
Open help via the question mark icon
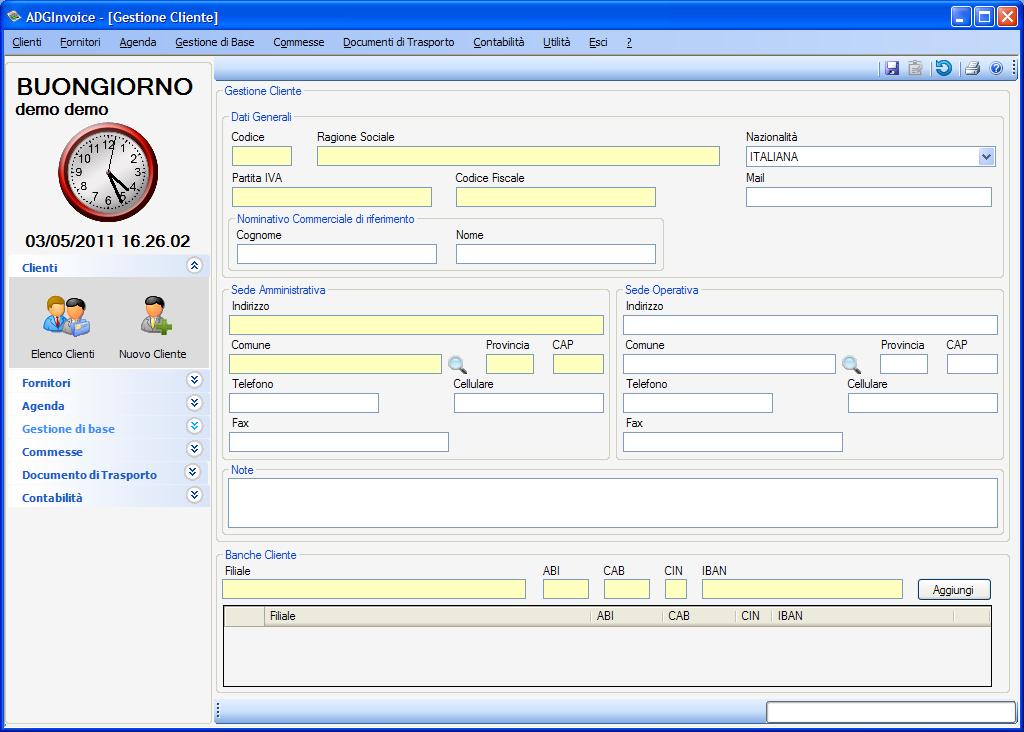coord(994,68)
